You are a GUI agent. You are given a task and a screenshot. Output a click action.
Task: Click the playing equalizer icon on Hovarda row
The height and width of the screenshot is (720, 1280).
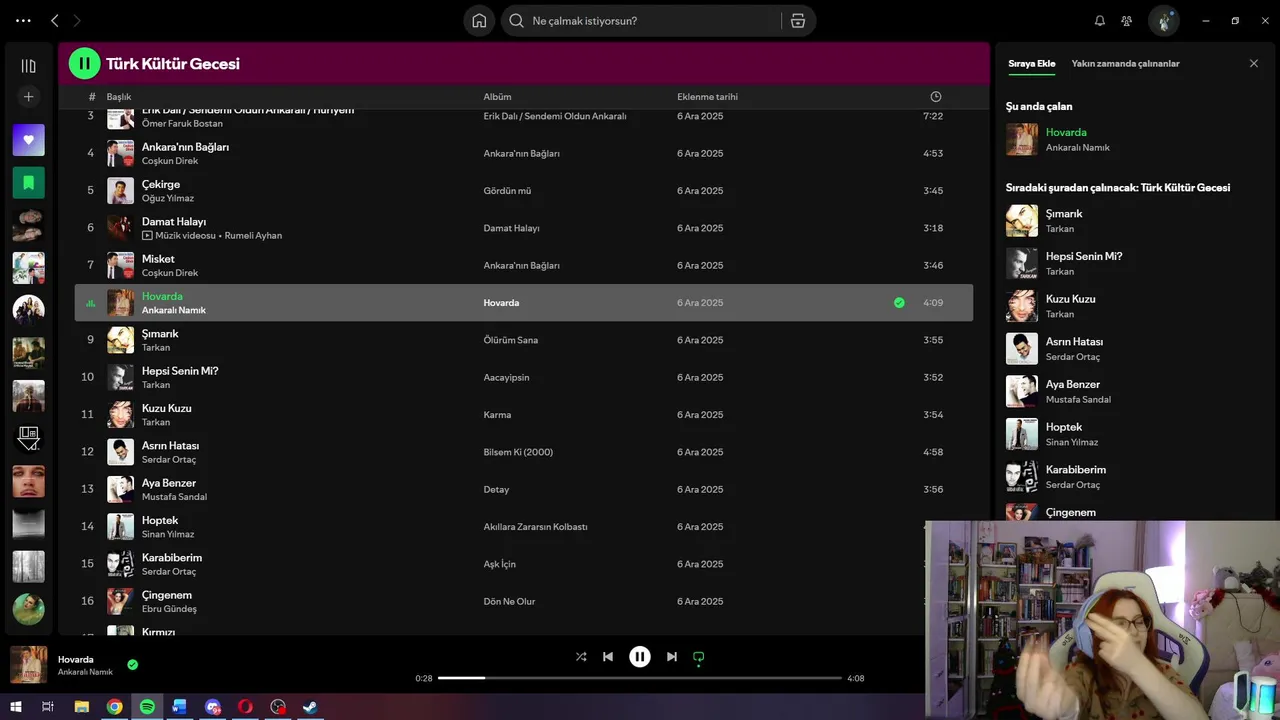(91, 303)
